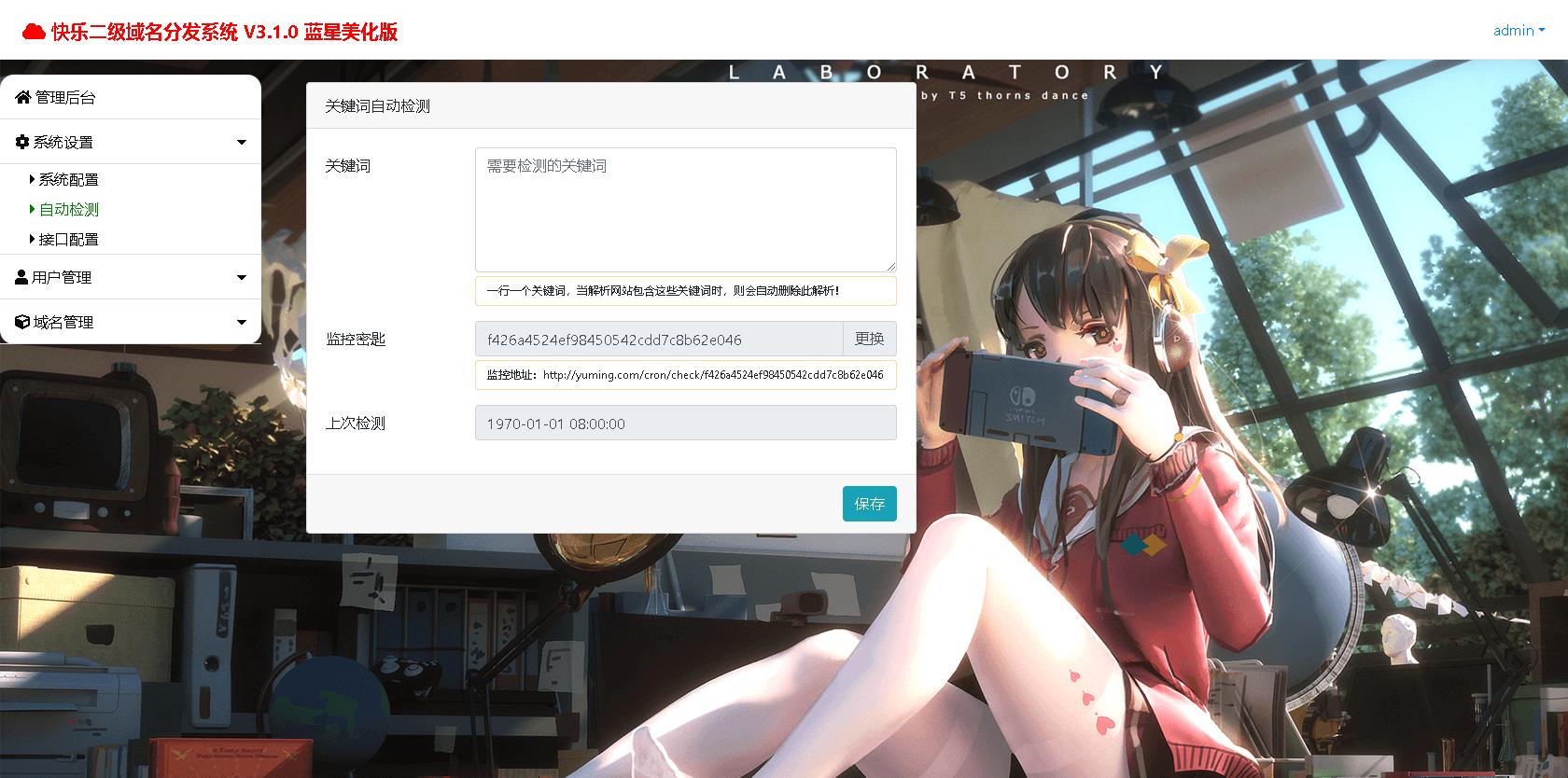Viewport: 1568px width, 778px height.
Task: Click the red cloud logo icon
Action: (x=34, y=32)
